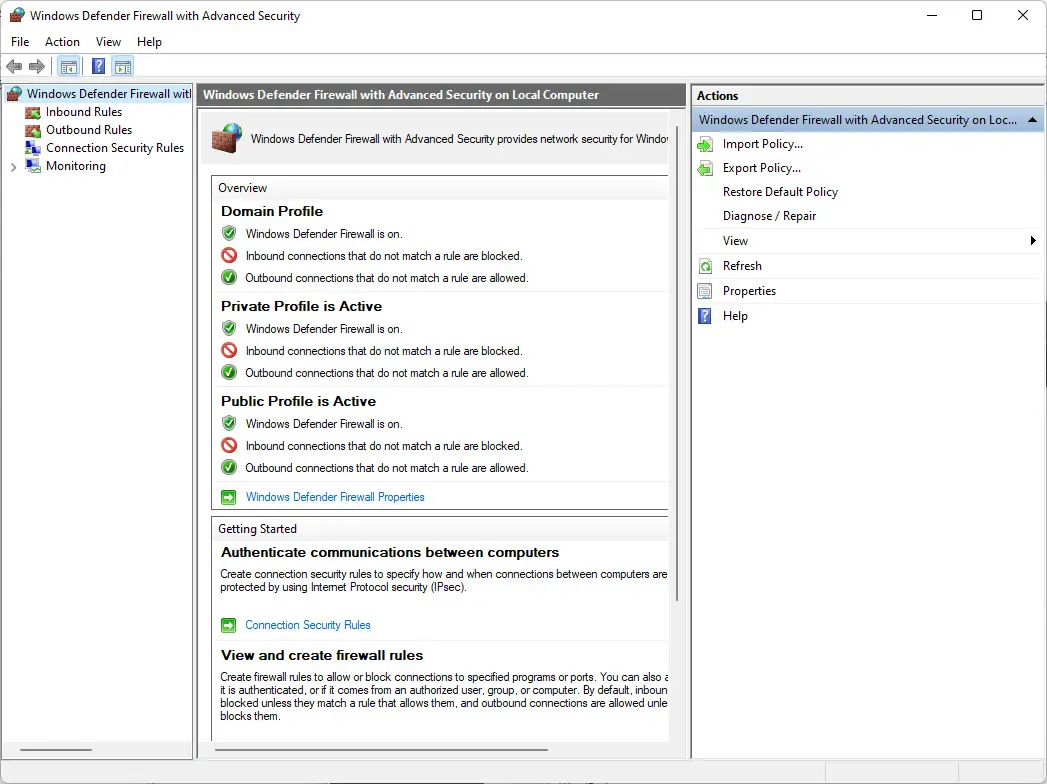Image resolution: width=1047 pixels, height=784 pixels.
Task: Click the blue Help question-mark toolbar icon
Action: point(98,66)
